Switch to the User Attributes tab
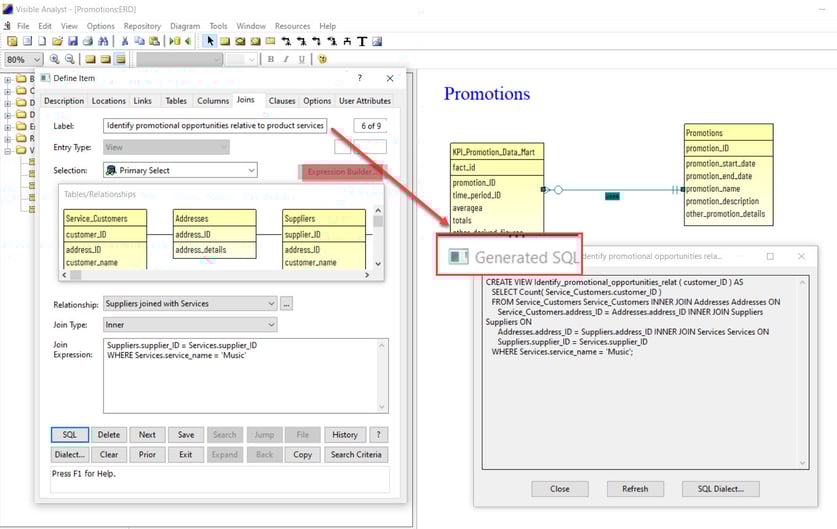The height and width of the screenshot is (529, 837). pos(365,100)
